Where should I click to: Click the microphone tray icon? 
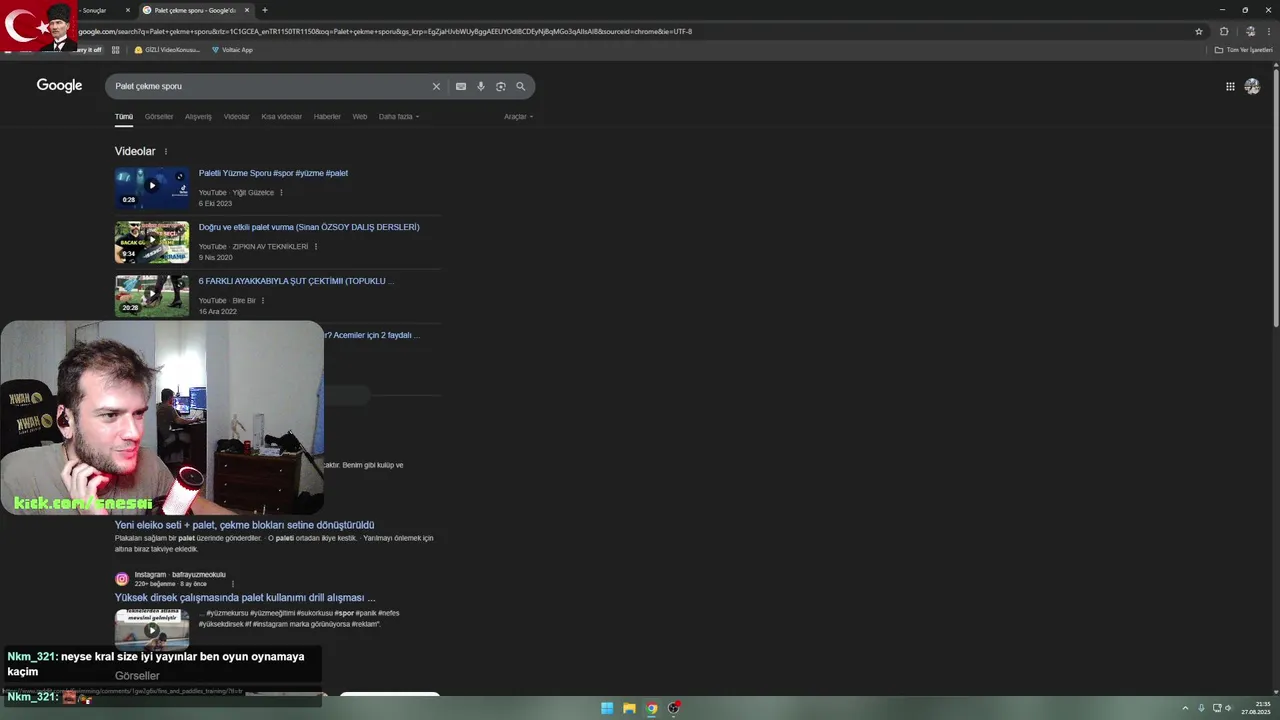click(x=1201, y=708)
